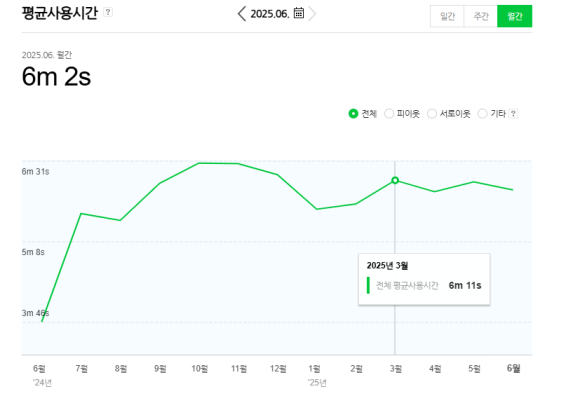The width and height of the screenshot is (580, 403).
Task: Click the '24년 year label
Action: (x=42, y=383)
